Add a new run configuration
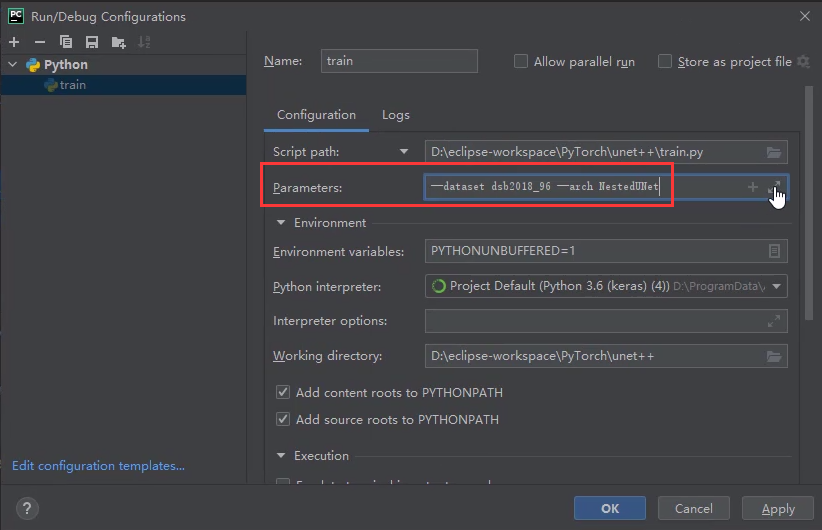 point(14,42)
